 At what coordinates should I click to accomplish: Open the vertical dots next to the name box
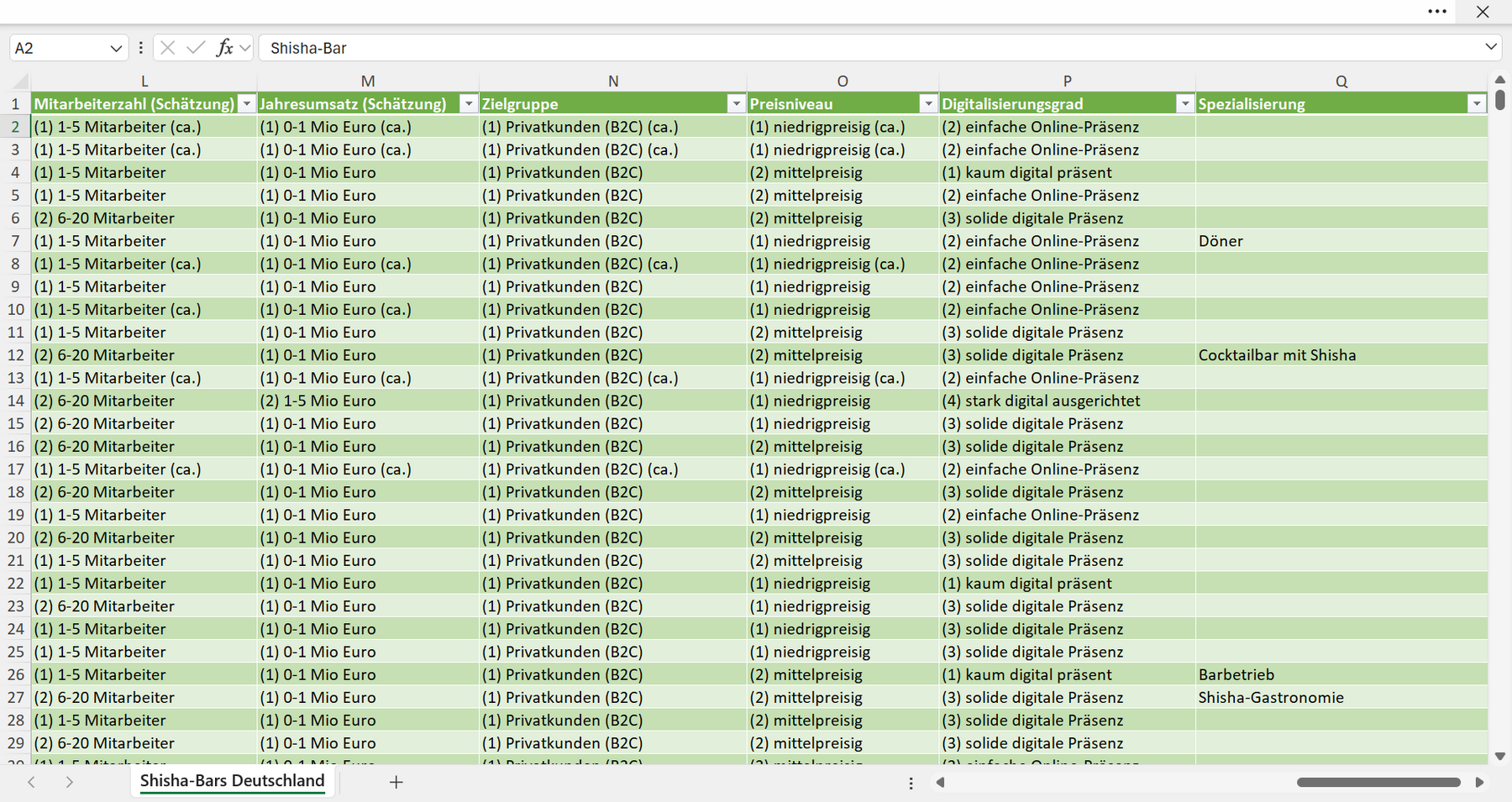click(140, 48)
